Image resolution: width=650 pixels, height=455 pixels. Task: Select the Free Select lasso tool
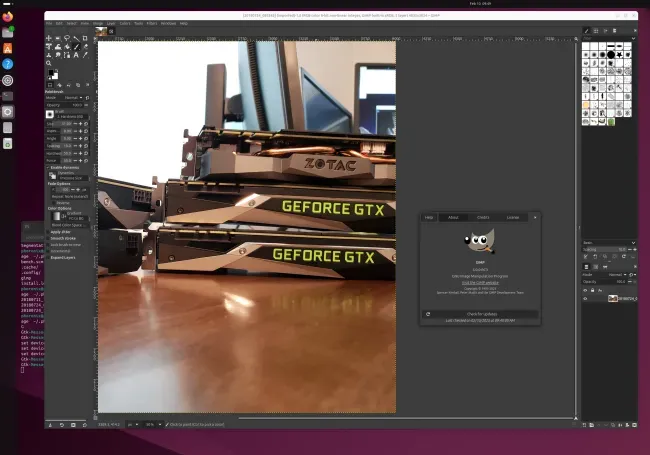point(67,38)
